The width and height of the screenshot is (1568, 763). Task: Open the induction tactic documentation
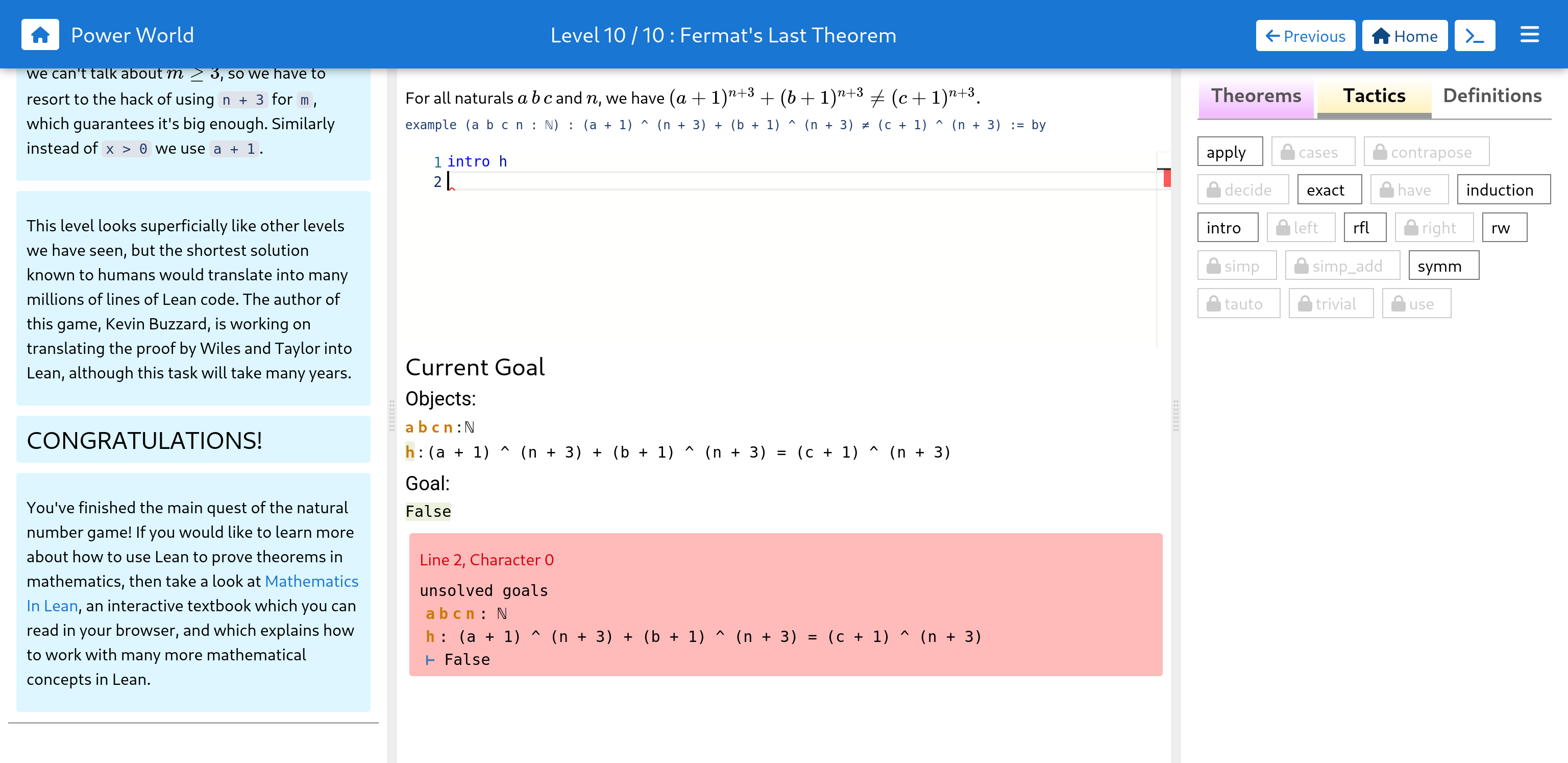click(1503, 190)
